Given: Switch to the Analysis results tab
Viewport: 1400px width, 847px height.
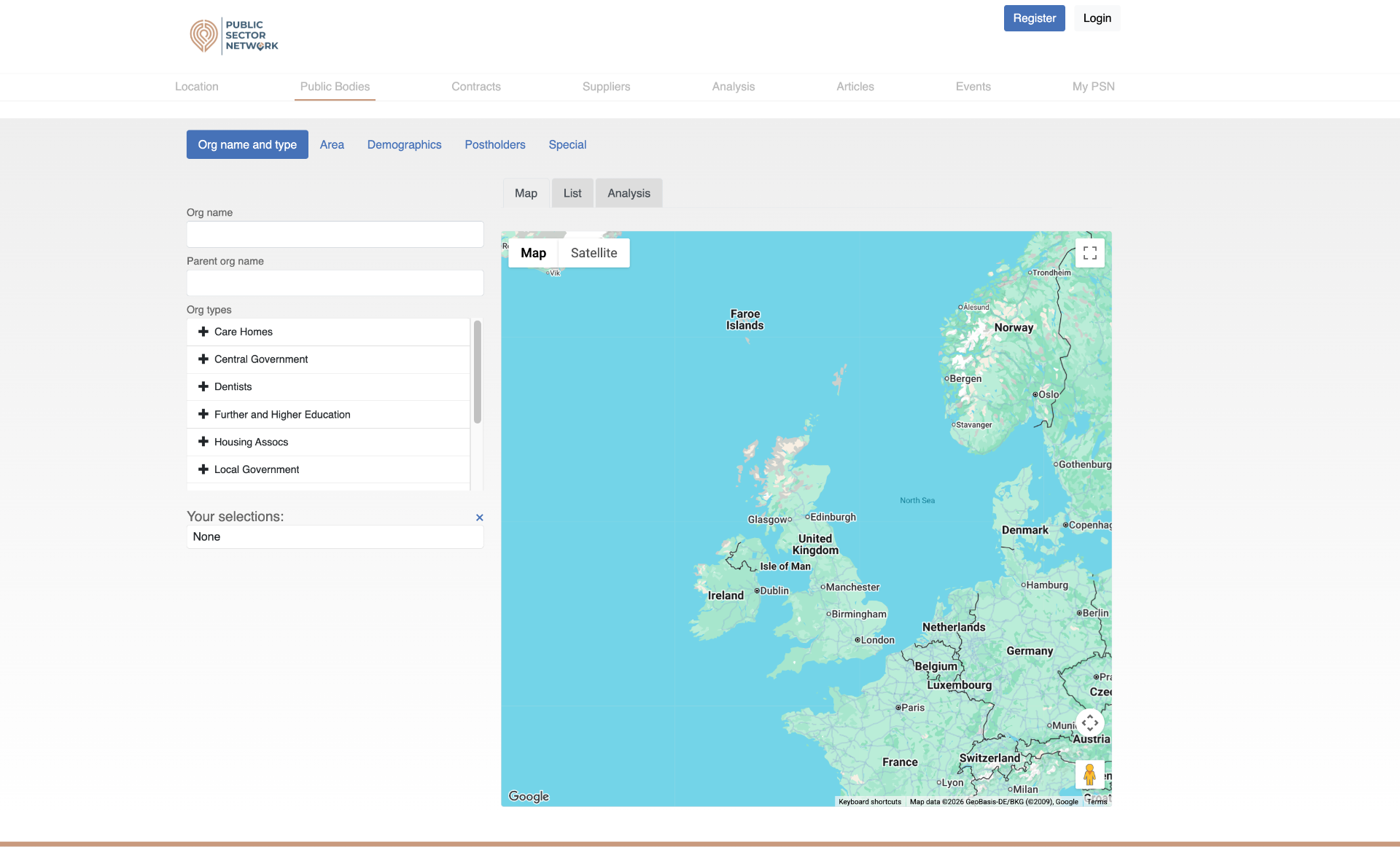Looking at the screenshot, I should pyautogui.click(x=629, y=193).
